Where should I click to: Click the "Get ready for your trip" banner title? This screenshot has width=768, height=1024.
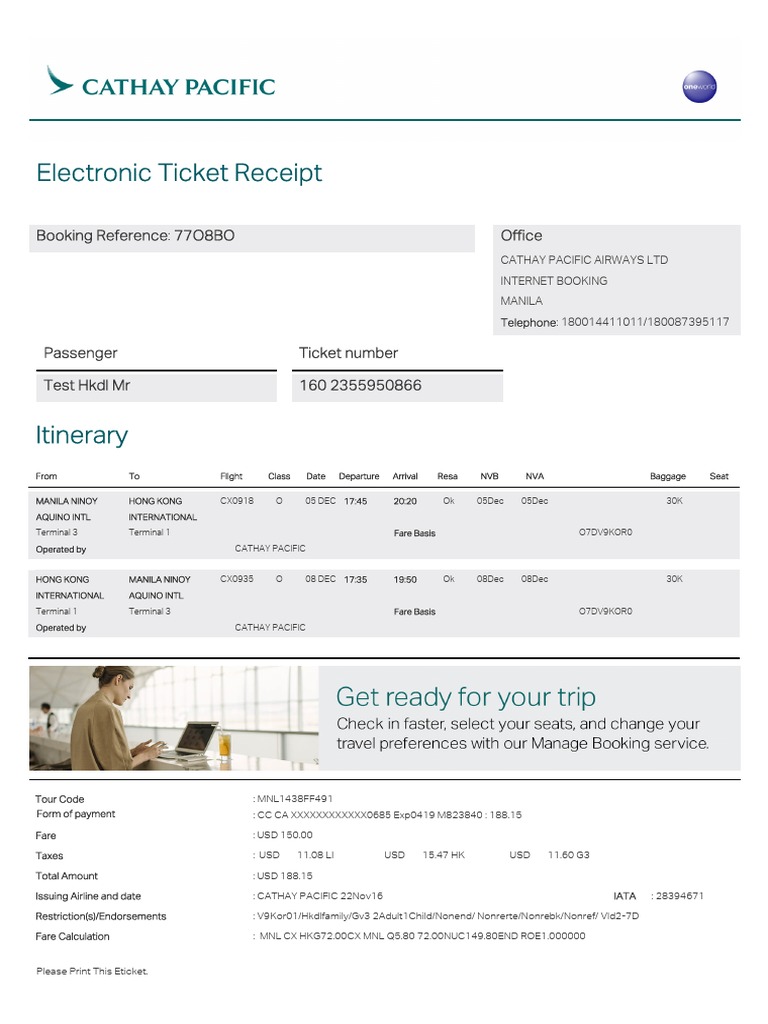(x=466, y=697)
